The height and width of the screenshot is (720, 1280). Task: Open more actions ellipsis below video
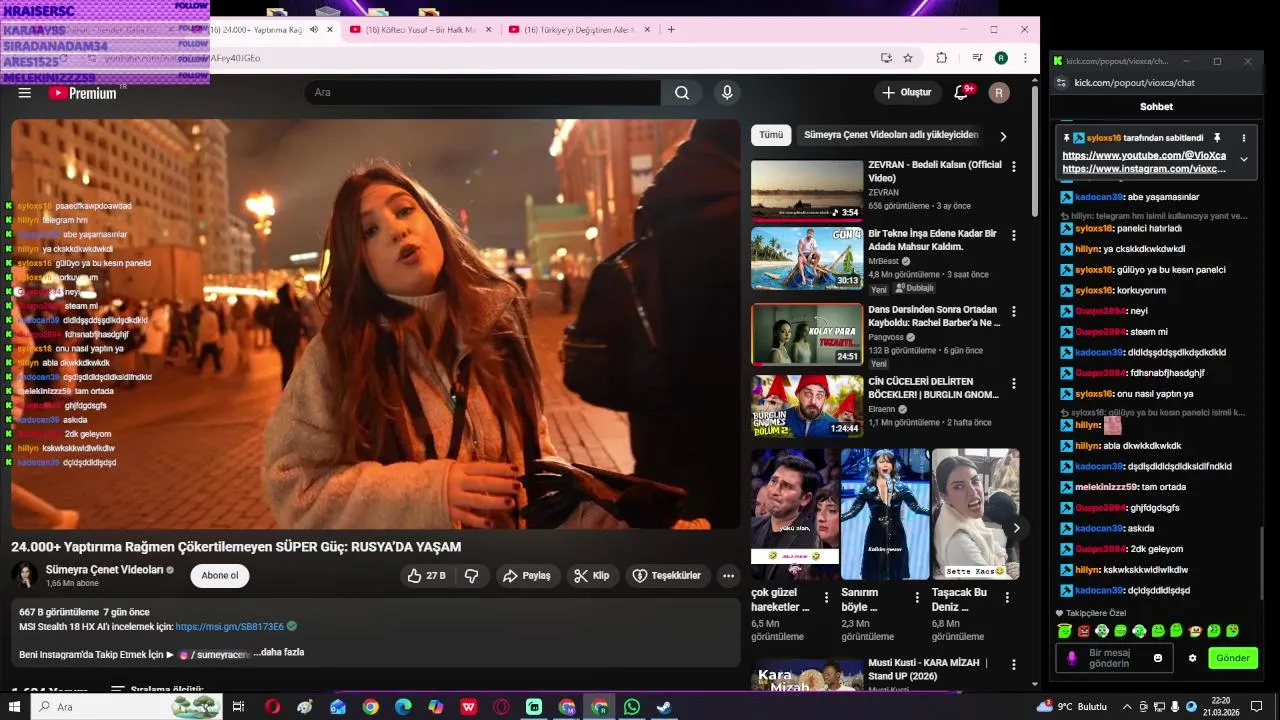point(728,576)
